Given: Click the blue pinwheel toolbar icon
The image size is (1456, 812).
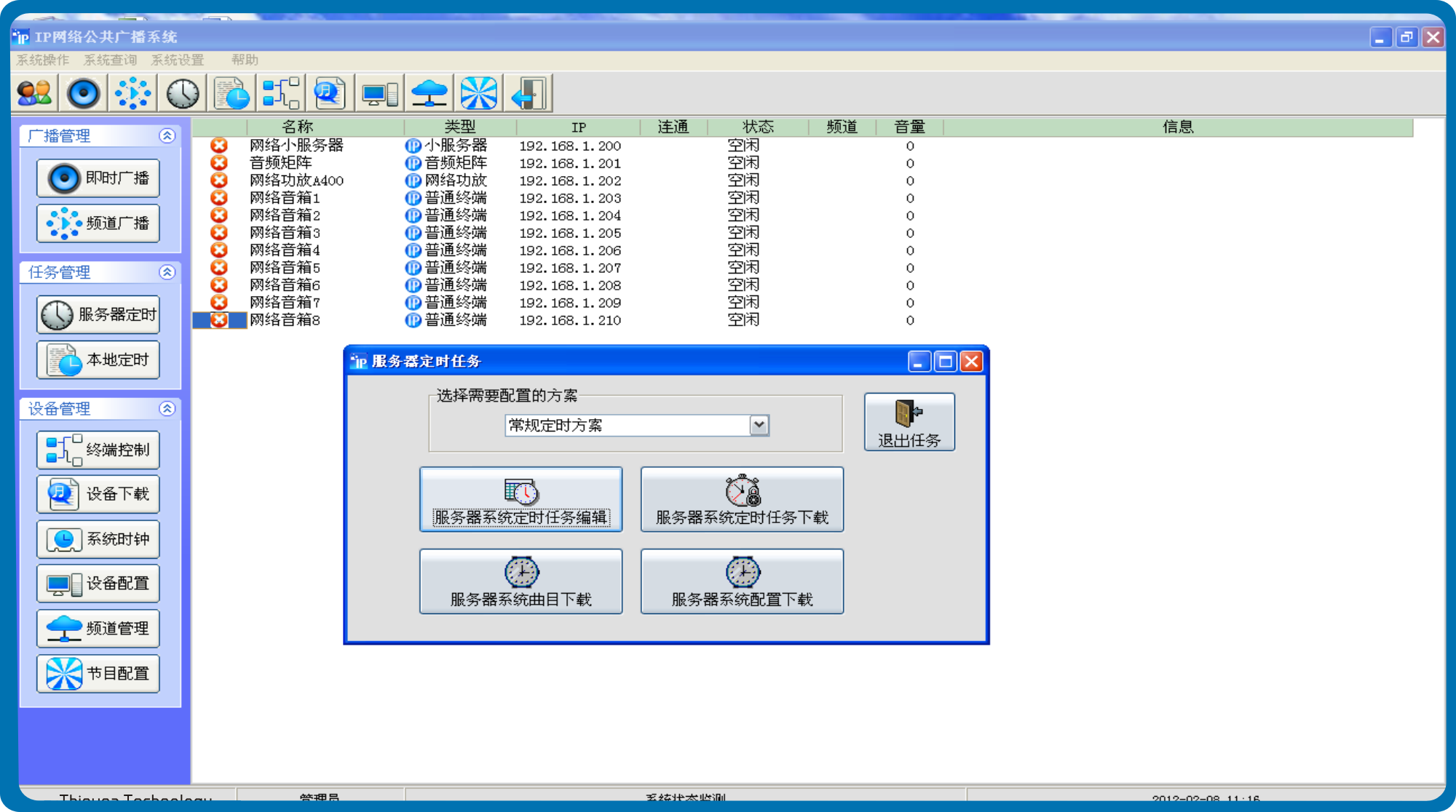Looking at the screenshot, I should coord(478,93).
